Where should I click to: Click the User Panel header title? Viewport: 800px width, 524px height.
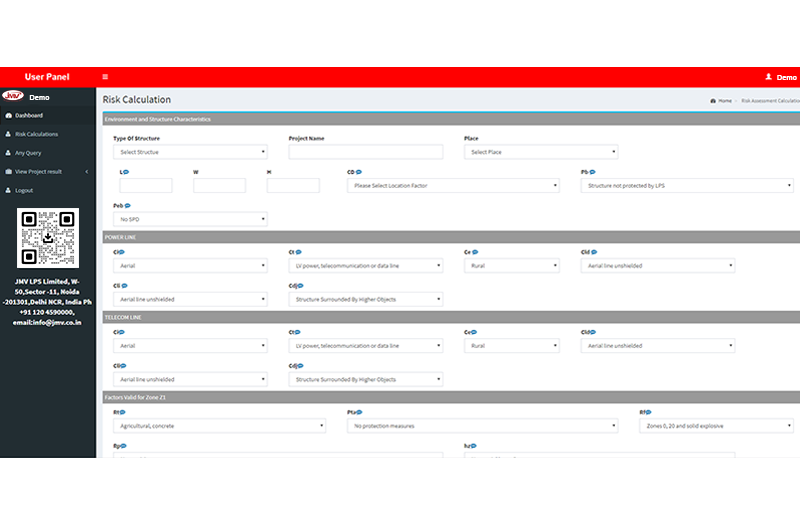tap(47, 77)
